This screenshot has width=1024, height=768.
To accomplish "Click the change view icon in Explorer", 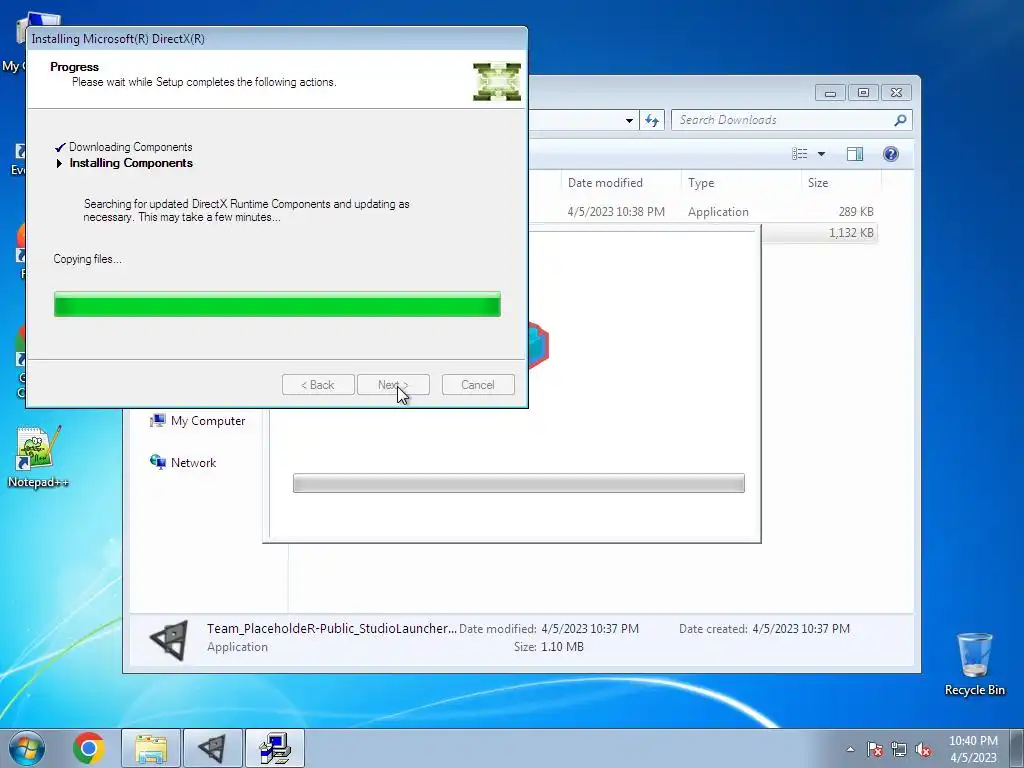I will click(x=800, y=153).
